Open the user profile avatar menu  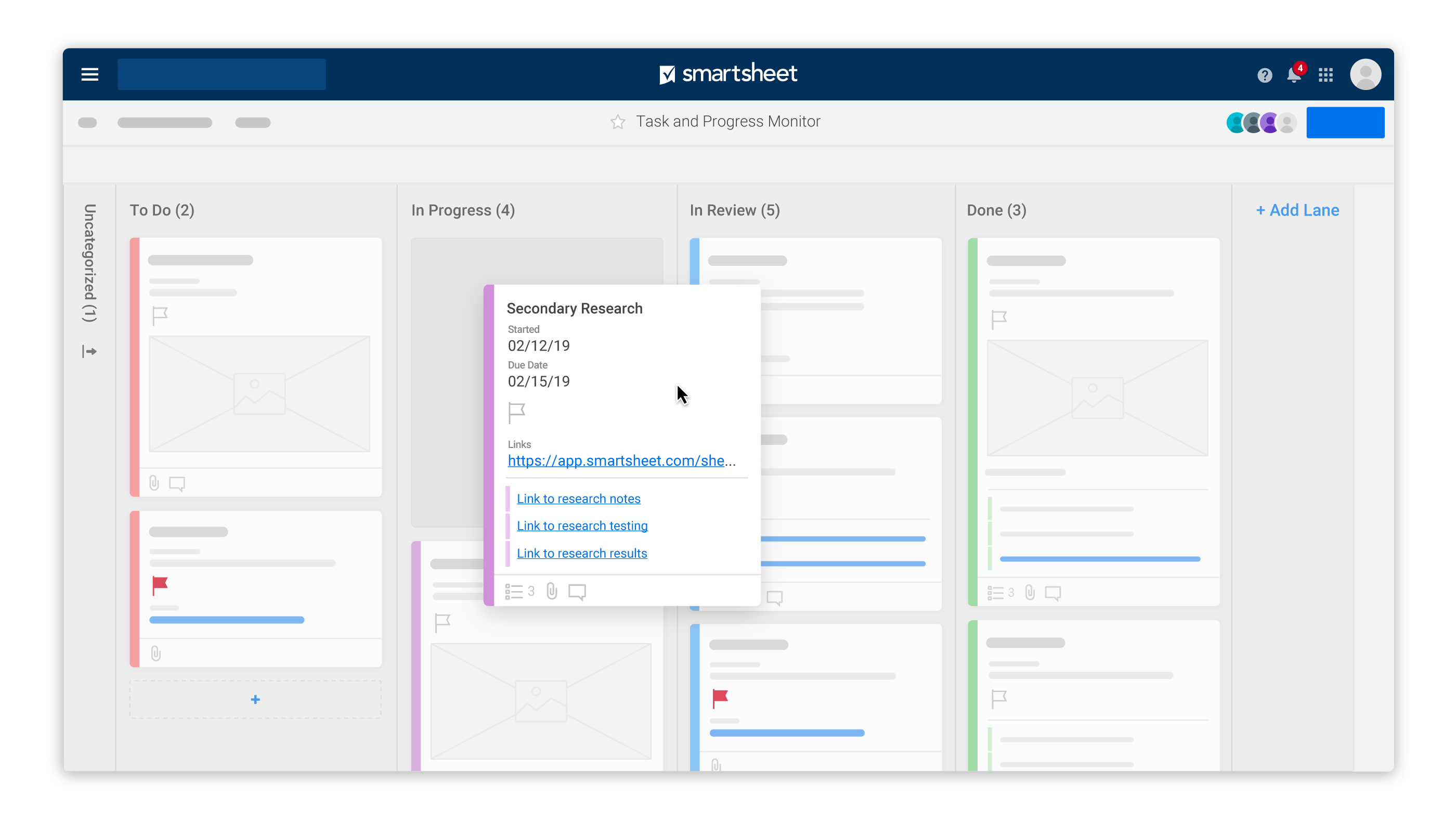tap(1365, 74)
